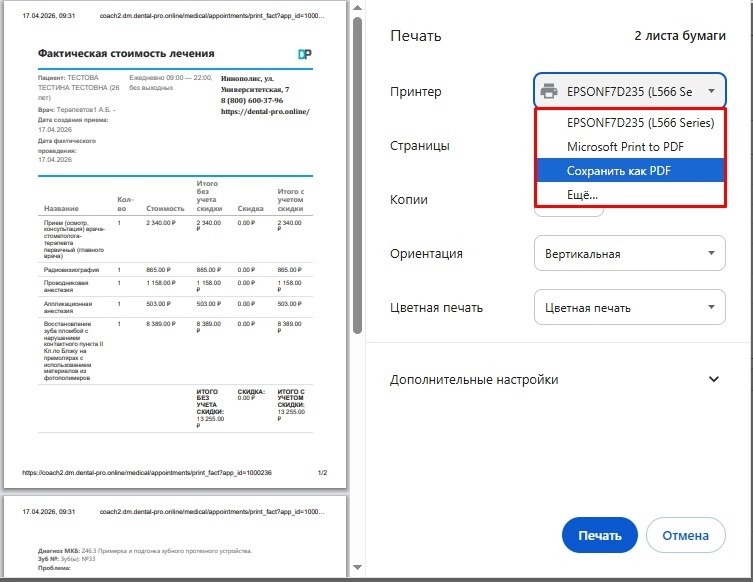Image resolution: width=753 pixels, height=582 pixels.
Task: Pick the Ещё... option in printer list
Action: tap(582, 194)
